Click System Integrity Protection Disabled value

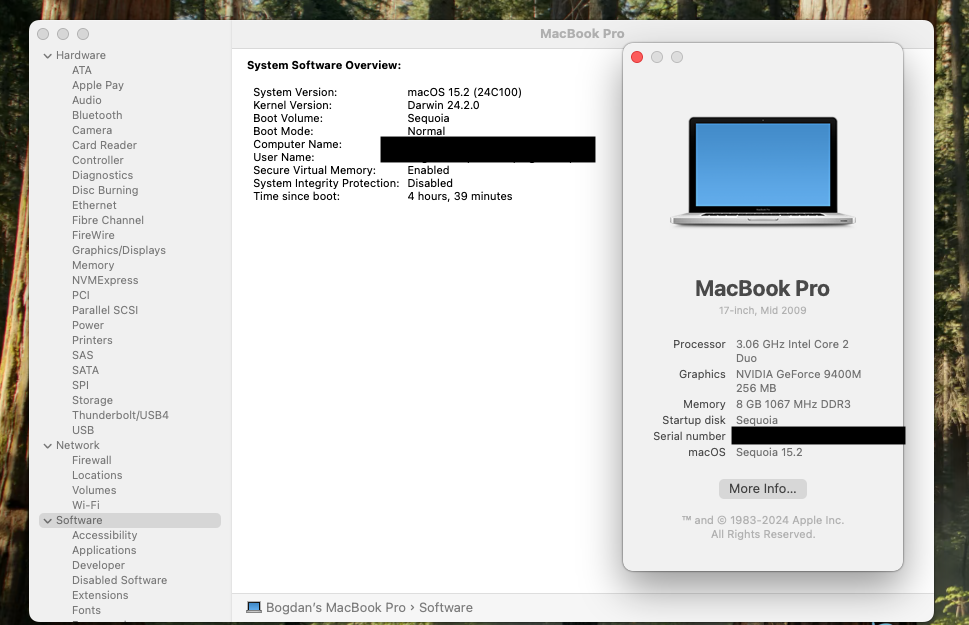click(429, 183)
